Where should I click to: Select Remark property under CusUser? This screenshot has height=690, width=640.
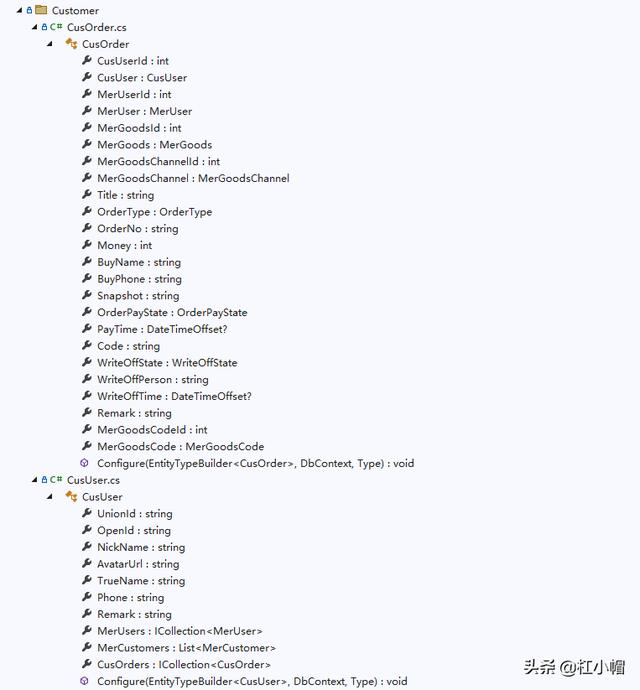(x=134, y=614)
